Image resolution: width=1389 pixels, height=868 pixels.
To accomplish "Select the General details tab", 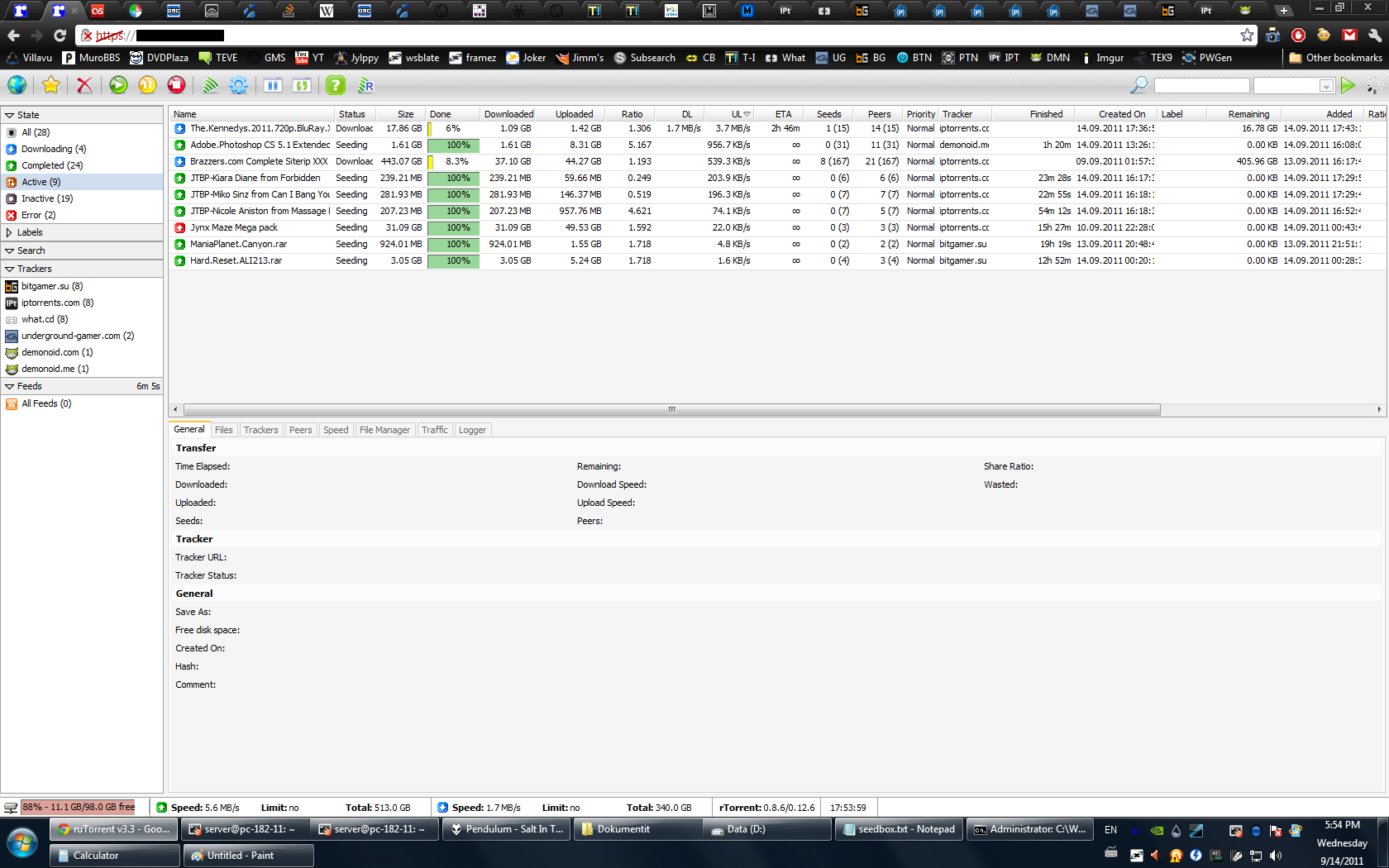I will (189, 429).
